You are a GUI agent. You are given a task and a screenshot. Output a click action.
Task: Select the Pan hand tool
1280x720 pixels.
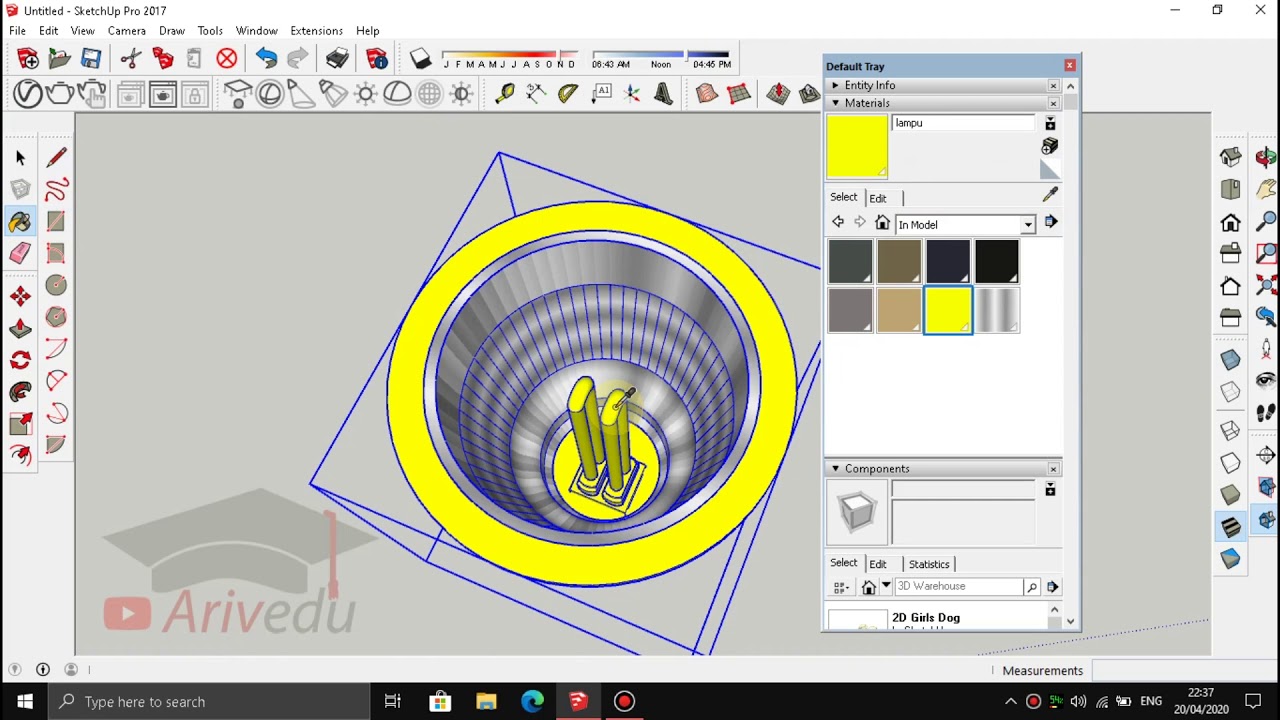click(x=1266, y=189)
